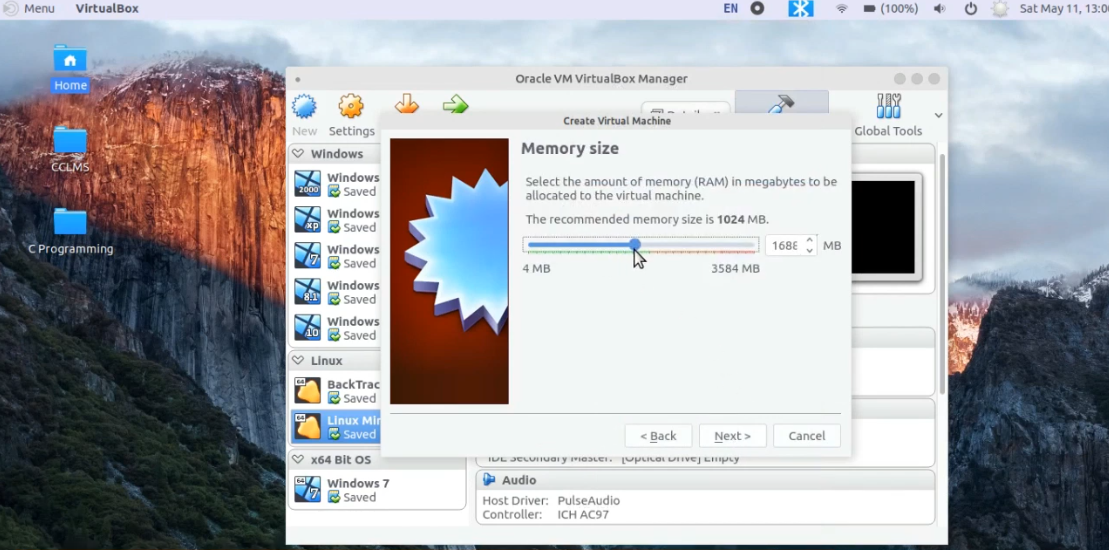Collapse the Windows group chevron
Viewport: 1109px width, 550px height.
coord(298,153)
